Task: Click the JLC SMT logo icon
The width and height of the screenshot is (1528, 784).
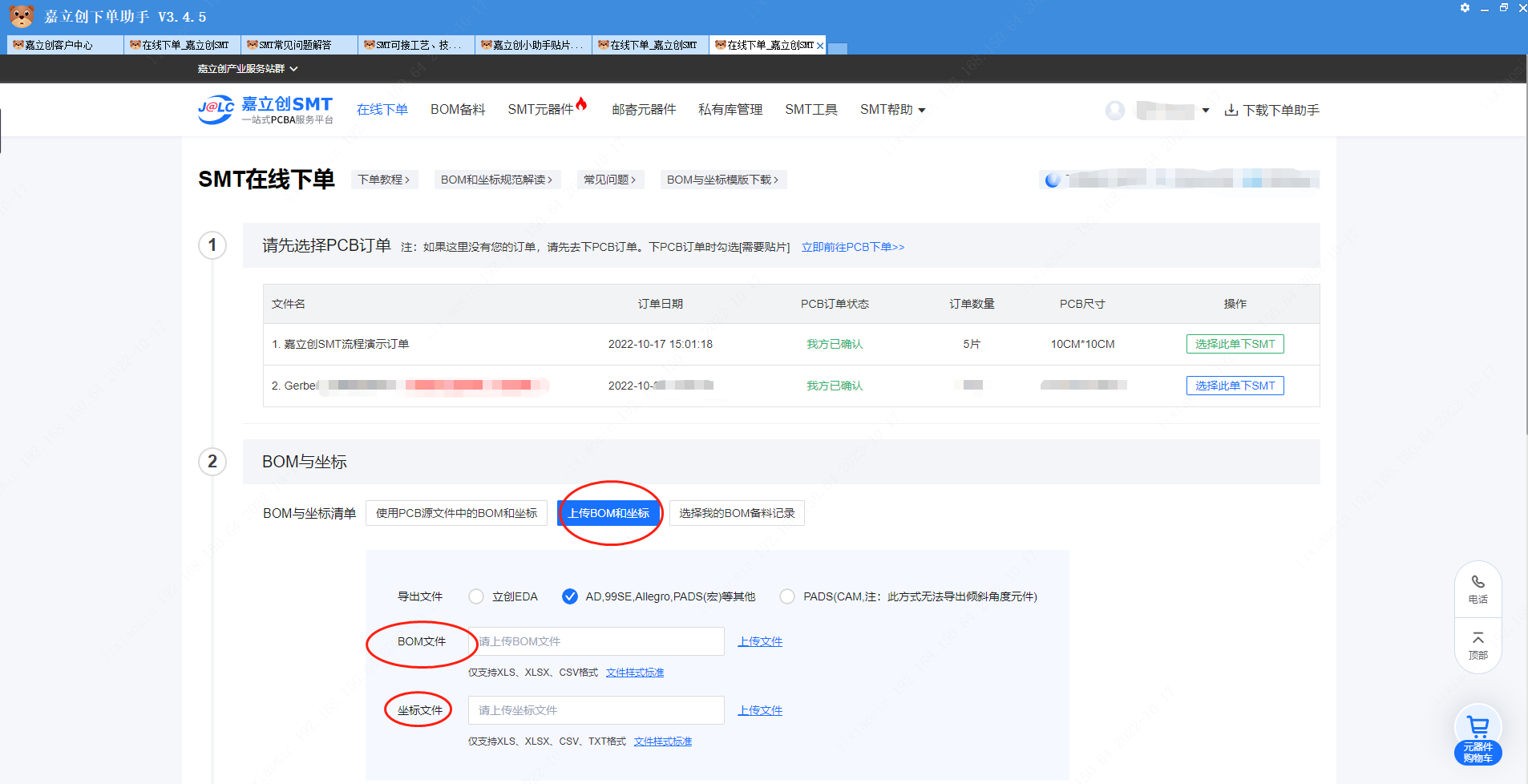Action: 216,110
